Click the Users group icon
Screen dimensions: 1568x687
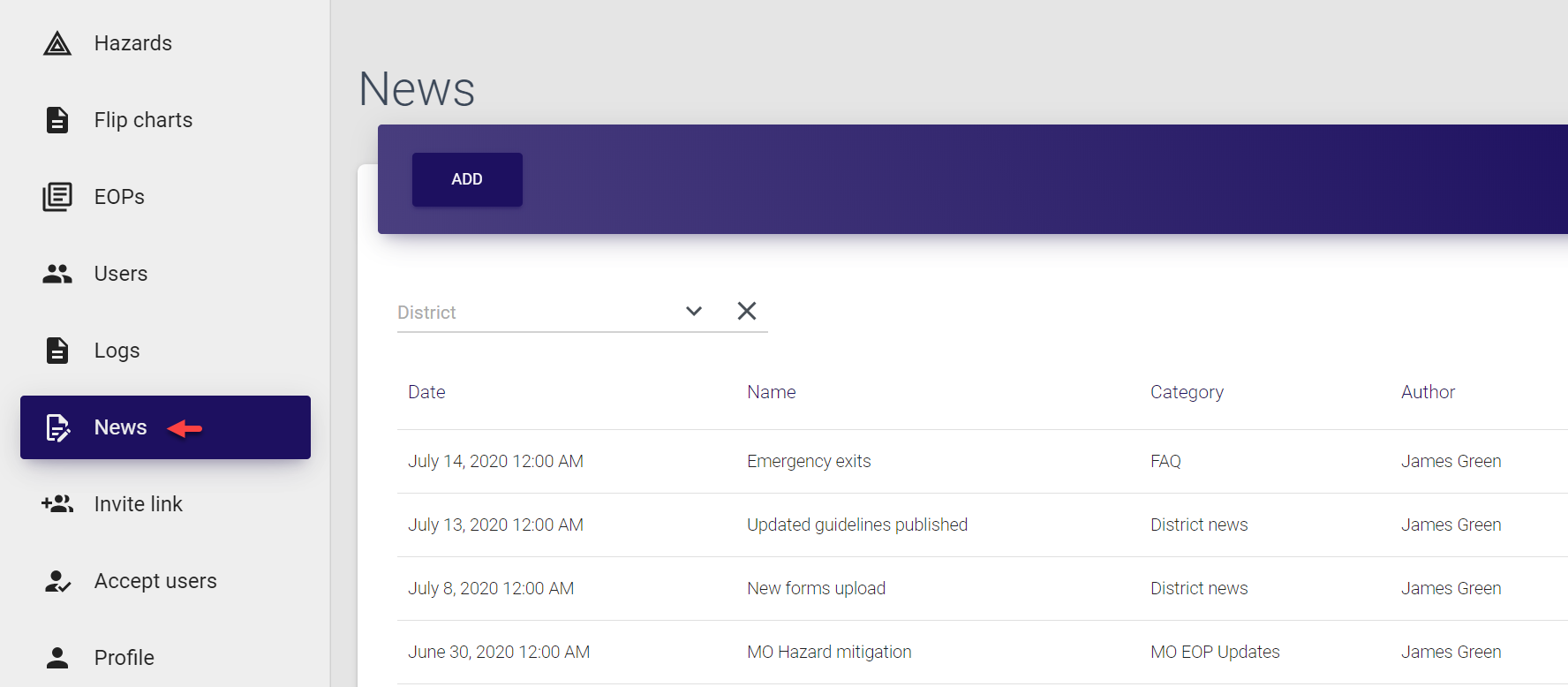(x=57, y=274)
